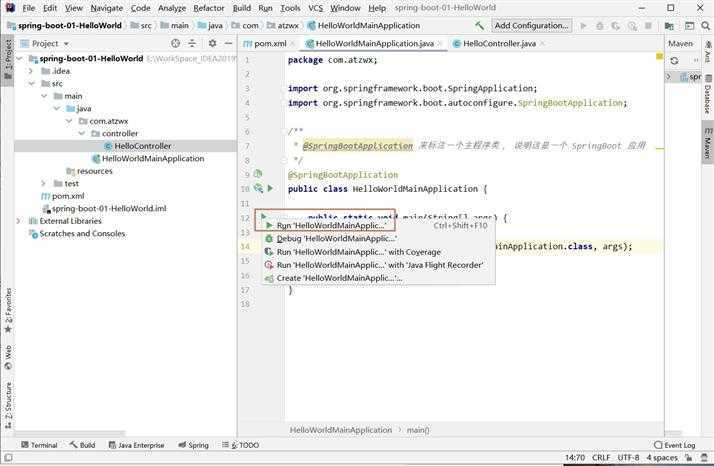This screenshot has height=466, width=714.
Task: Open the Terminal tool window
Action: (x=39, y=445)
